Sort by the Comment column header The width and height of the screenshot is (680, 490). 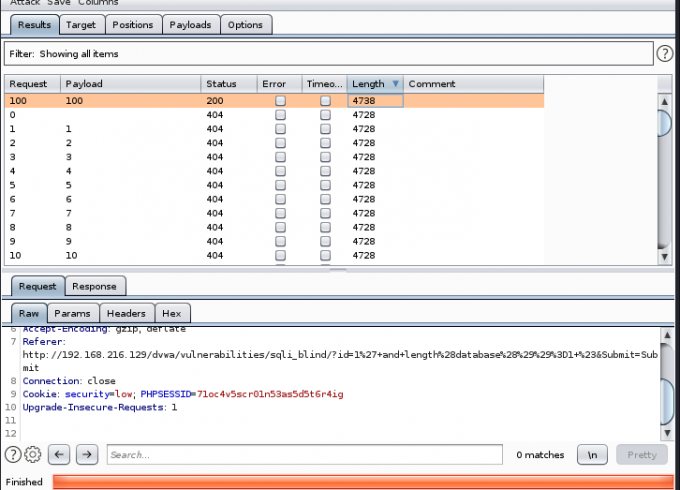click(x=473, y=84)
